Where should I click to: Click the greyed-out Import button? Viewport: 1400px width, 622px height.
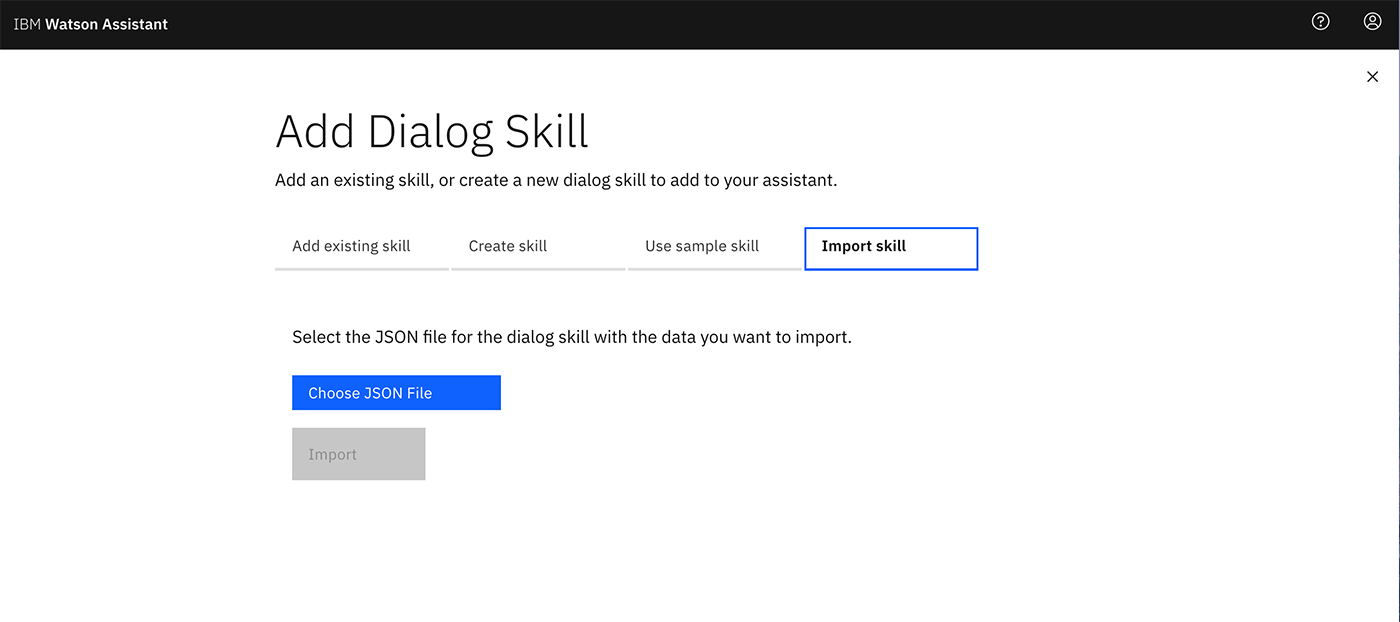tap(359, 454)
